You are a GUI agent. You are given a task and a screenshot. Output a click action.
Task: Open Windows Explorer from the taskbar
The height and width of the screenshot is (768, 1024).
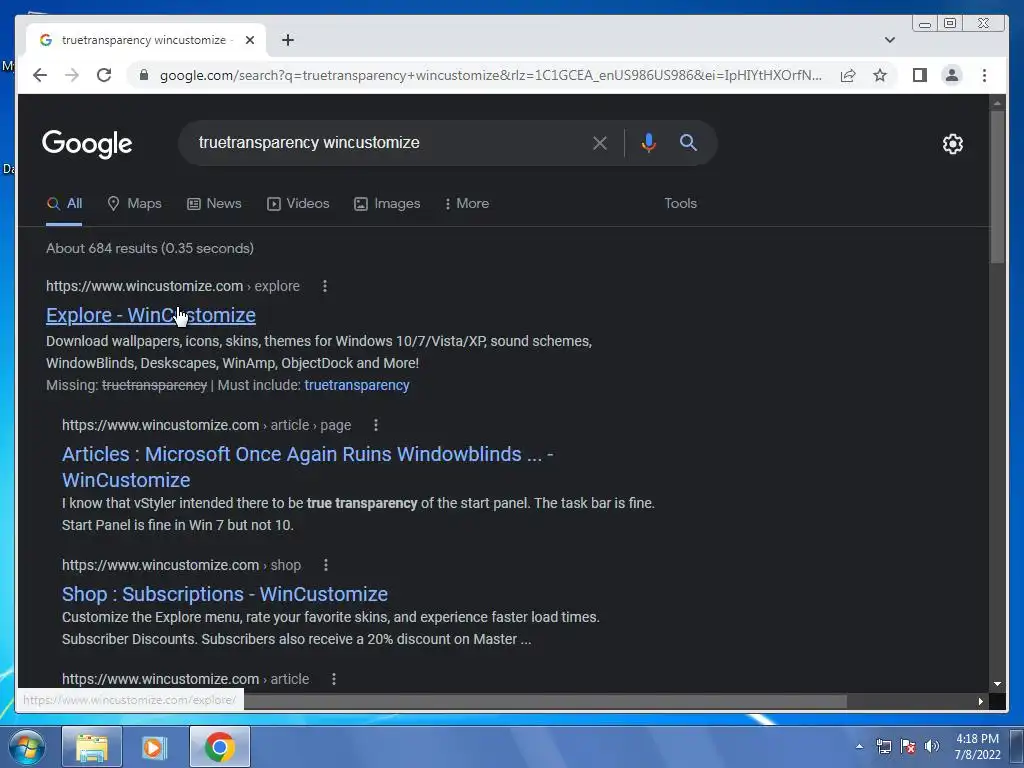click(x=92, y=747)
